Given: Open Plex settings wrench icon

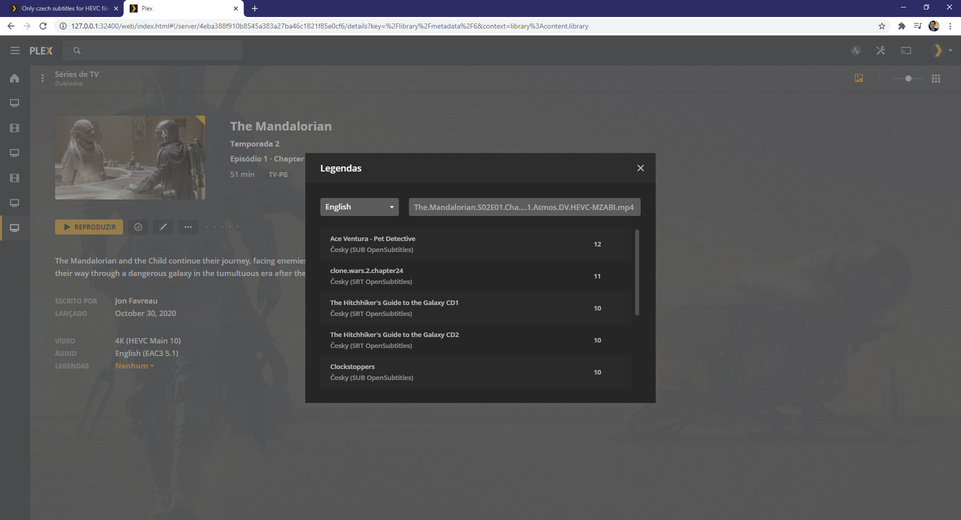Looking at the screenshot, I should tap(881, 51).
